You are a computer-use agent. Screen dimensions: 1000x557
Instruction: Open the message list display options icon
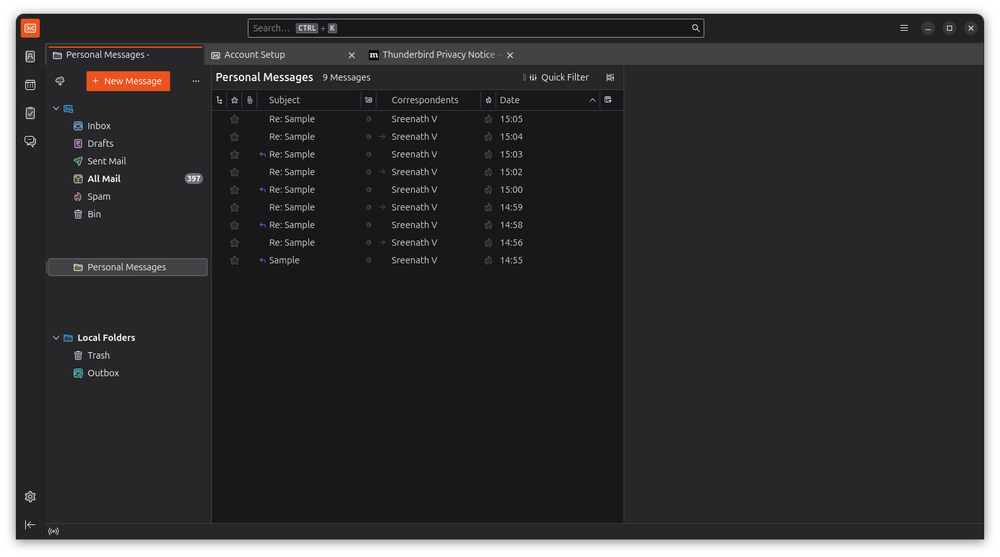click(610, 77)
